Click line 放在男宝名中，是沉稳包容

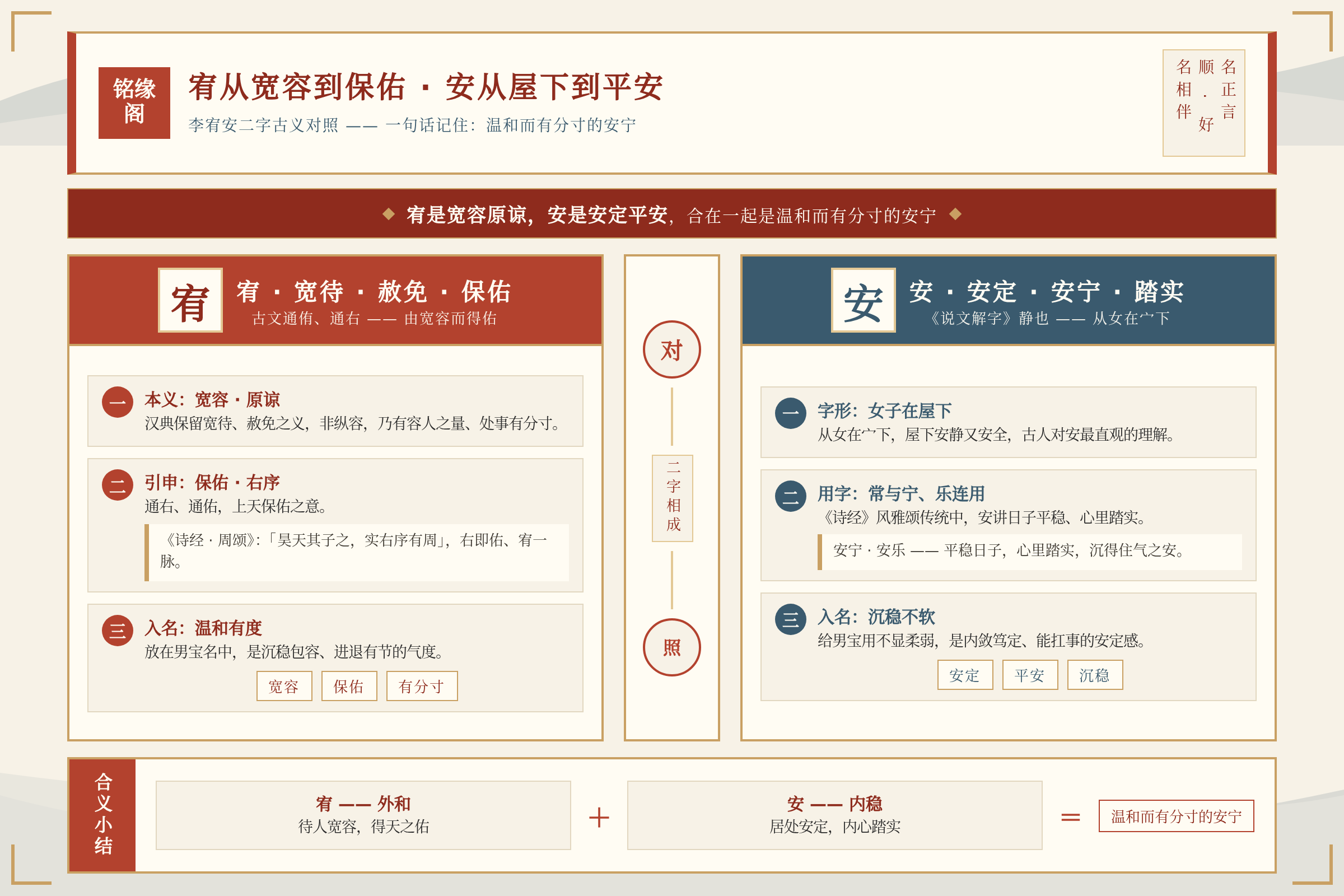[296, 652]
